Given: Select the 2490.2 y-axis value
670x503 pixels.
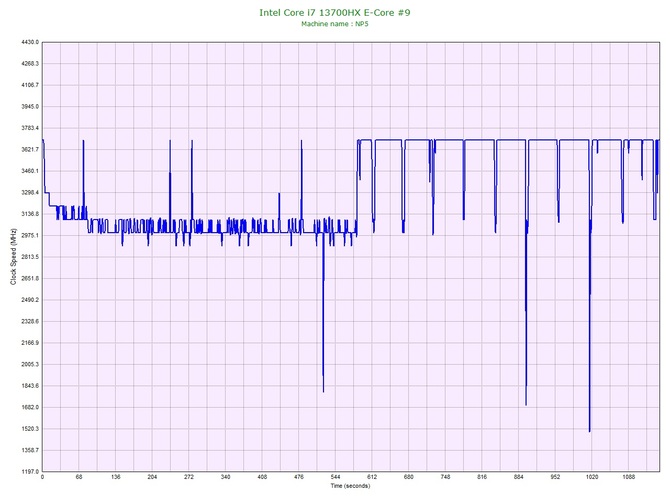Looking at the screenshot, I should click(x=30, y=300).
